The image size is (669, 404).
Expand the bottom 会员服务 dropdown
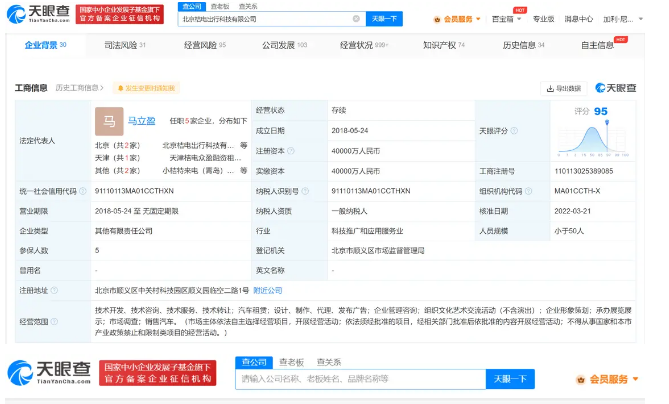(635, 379)
